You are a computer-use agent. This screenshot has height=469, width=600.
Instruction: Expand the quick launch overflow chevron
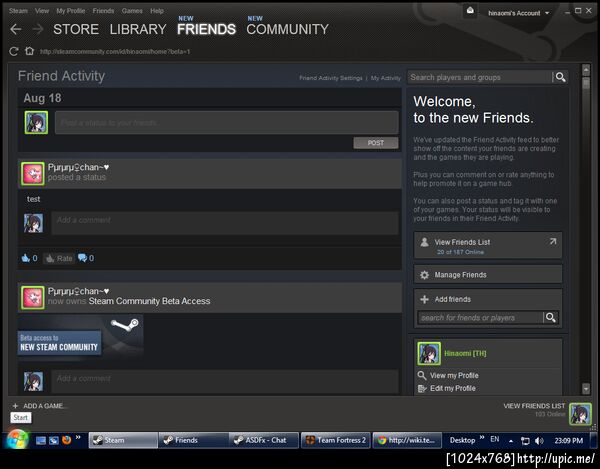coord(78,437)
